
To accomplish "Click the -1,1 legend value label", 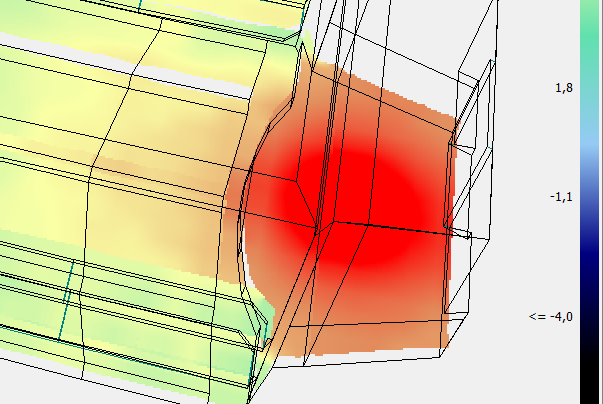I will pyautogui.click(x=561, y=197).
